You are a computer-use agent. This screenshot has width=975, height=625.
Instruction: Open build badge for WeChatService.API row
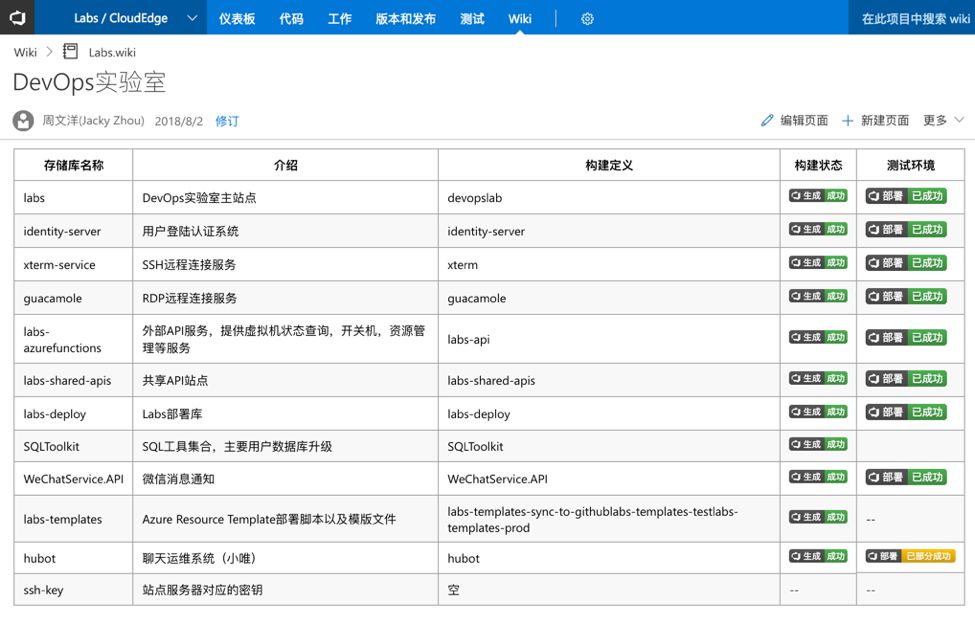coord(818,477)
